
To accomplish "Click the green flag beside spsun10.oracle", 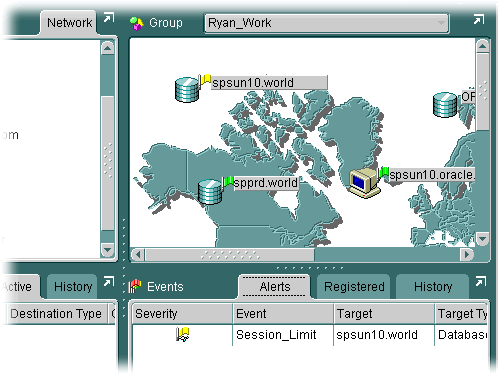I will coord(383,173).
